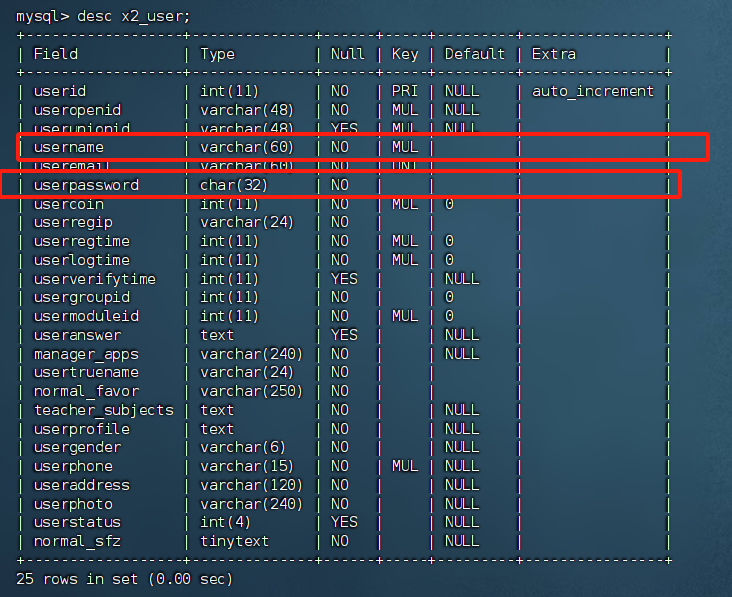The image size is (732, 597).
Task: Click the 'Type' column header
Action: (x=217, y=54)
